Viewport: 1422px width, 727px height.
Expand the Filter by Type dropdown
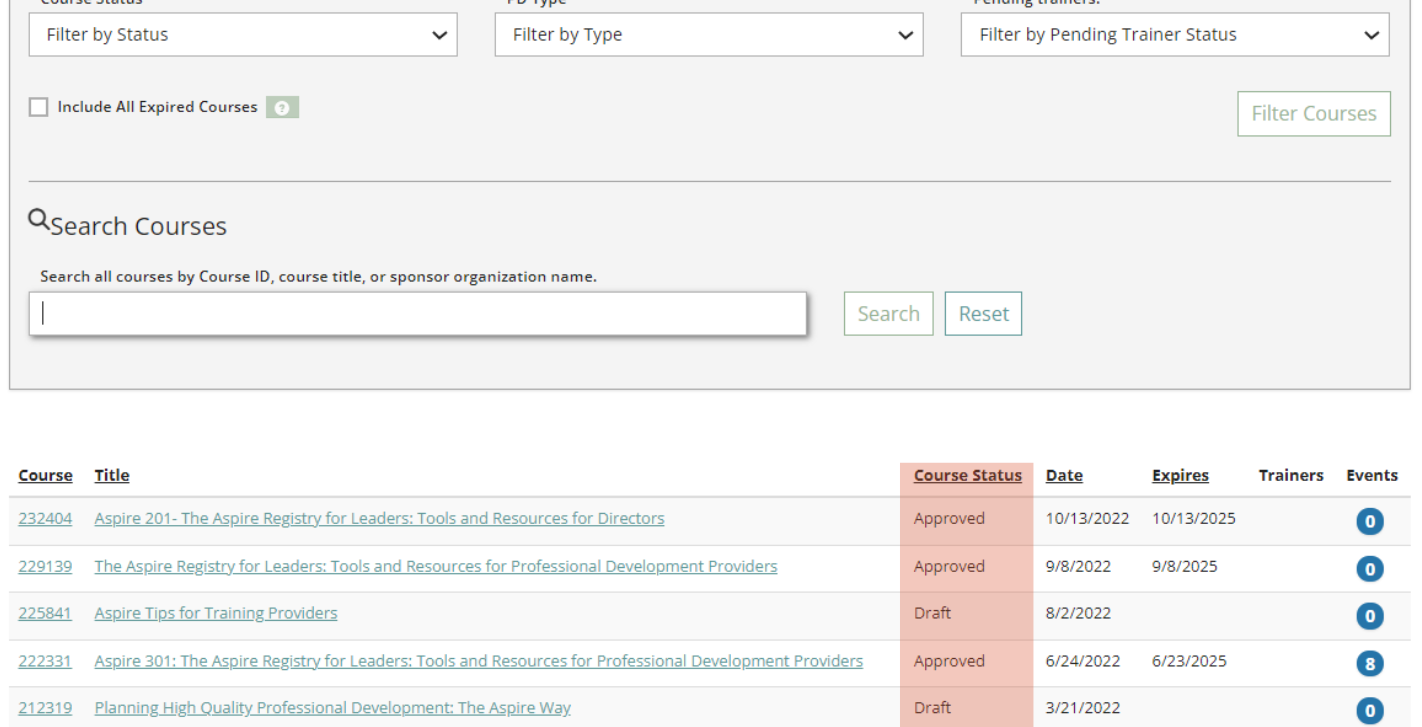[x=708, y=35]
